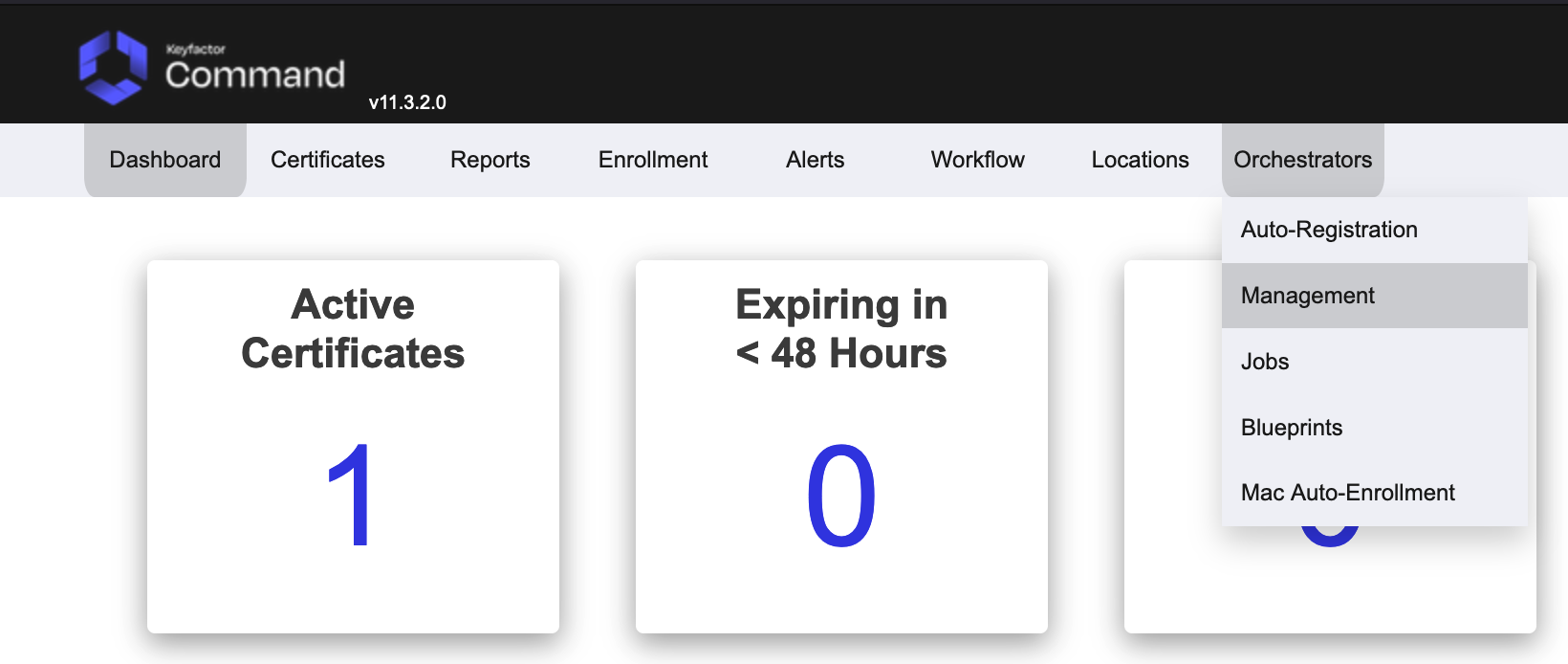Click the Command wordmark in header
This screenshot has height=664, width=1568.
pos(254,75)
